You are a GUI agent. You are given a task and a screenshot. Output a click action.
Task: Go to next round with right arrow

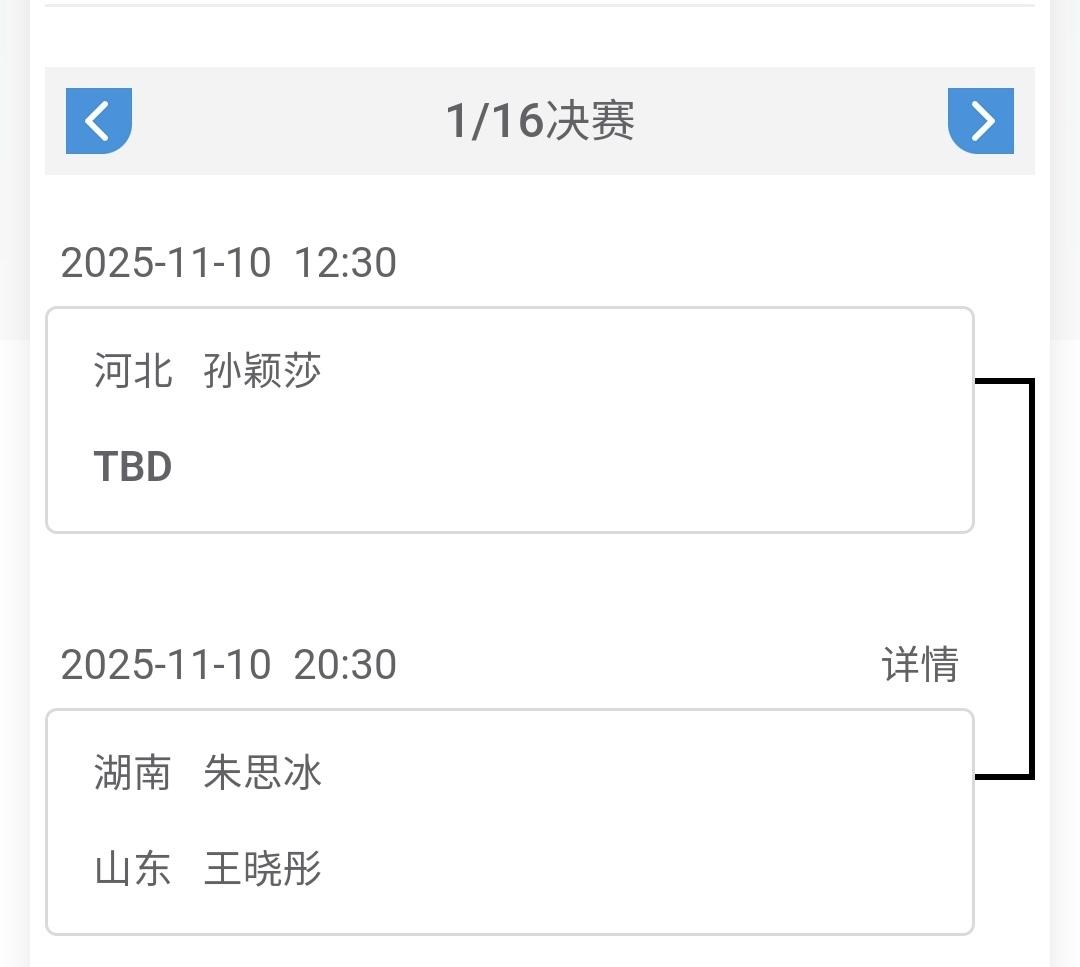pyautogui.click(x=981, y=121)
